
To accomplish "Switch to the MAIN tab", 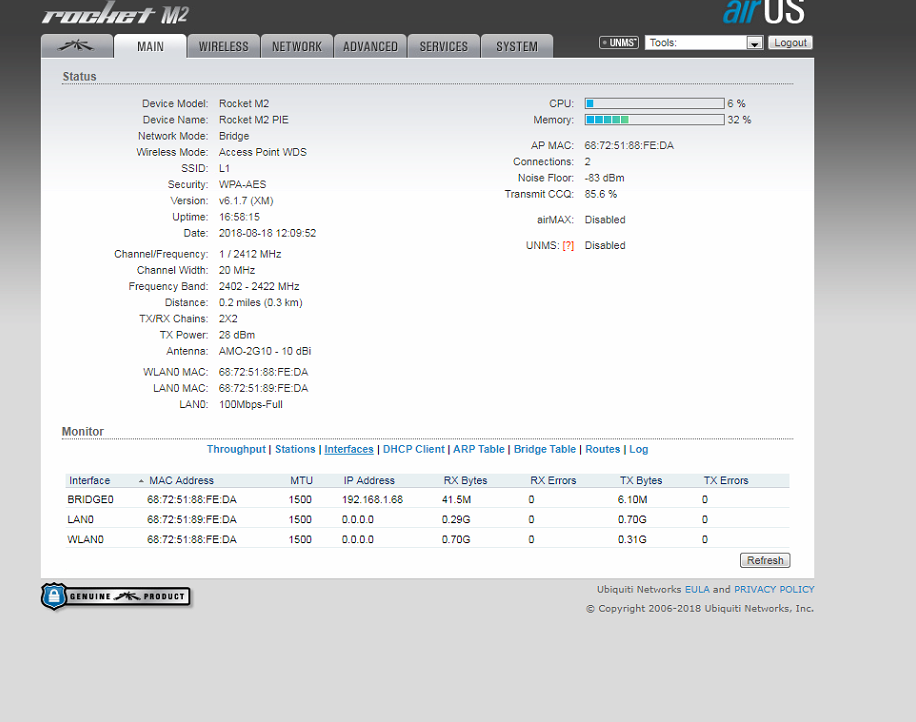I will click(150, 46).
